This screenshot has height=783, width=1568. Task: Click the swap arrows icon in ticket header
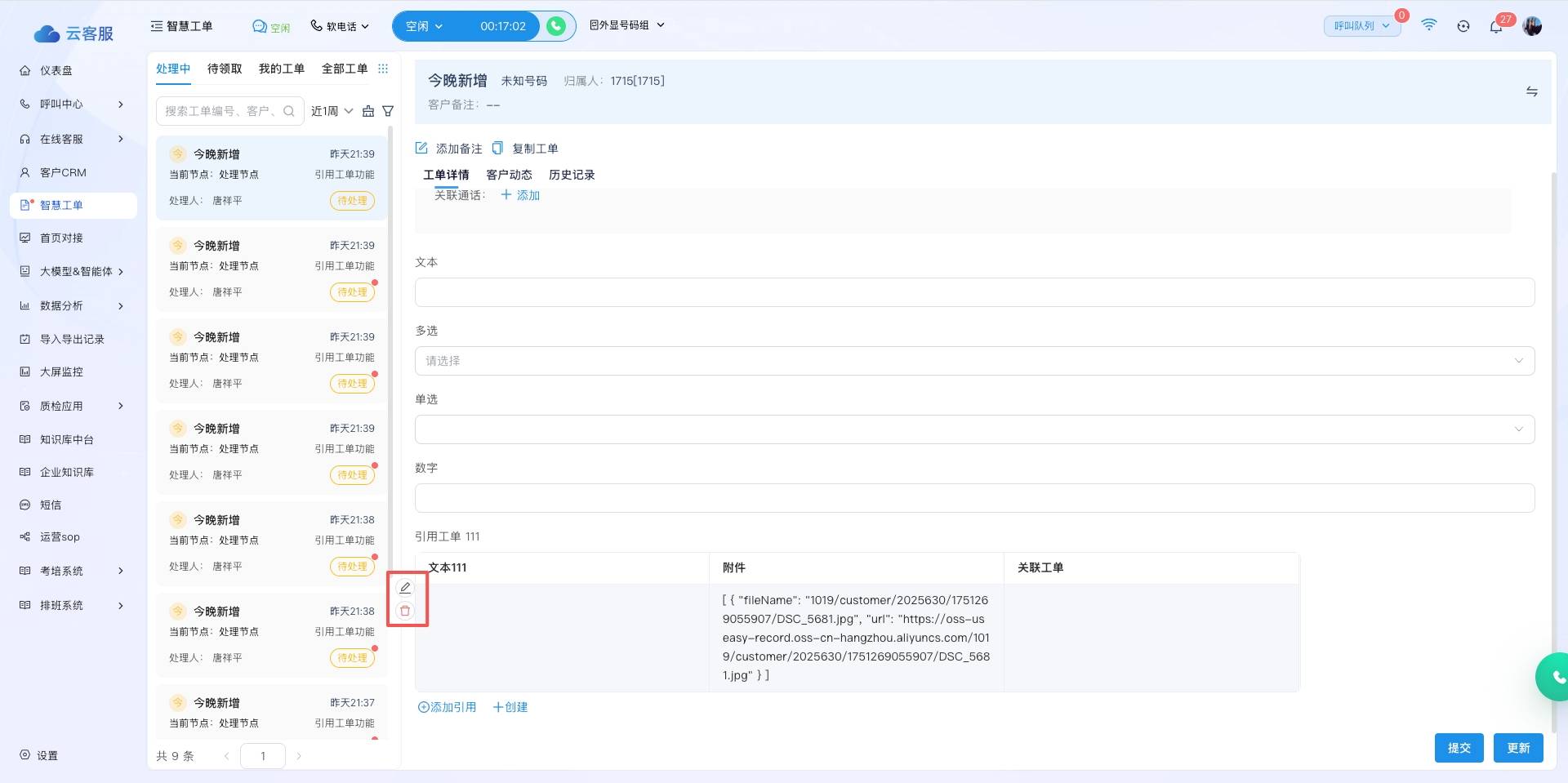1532,91
